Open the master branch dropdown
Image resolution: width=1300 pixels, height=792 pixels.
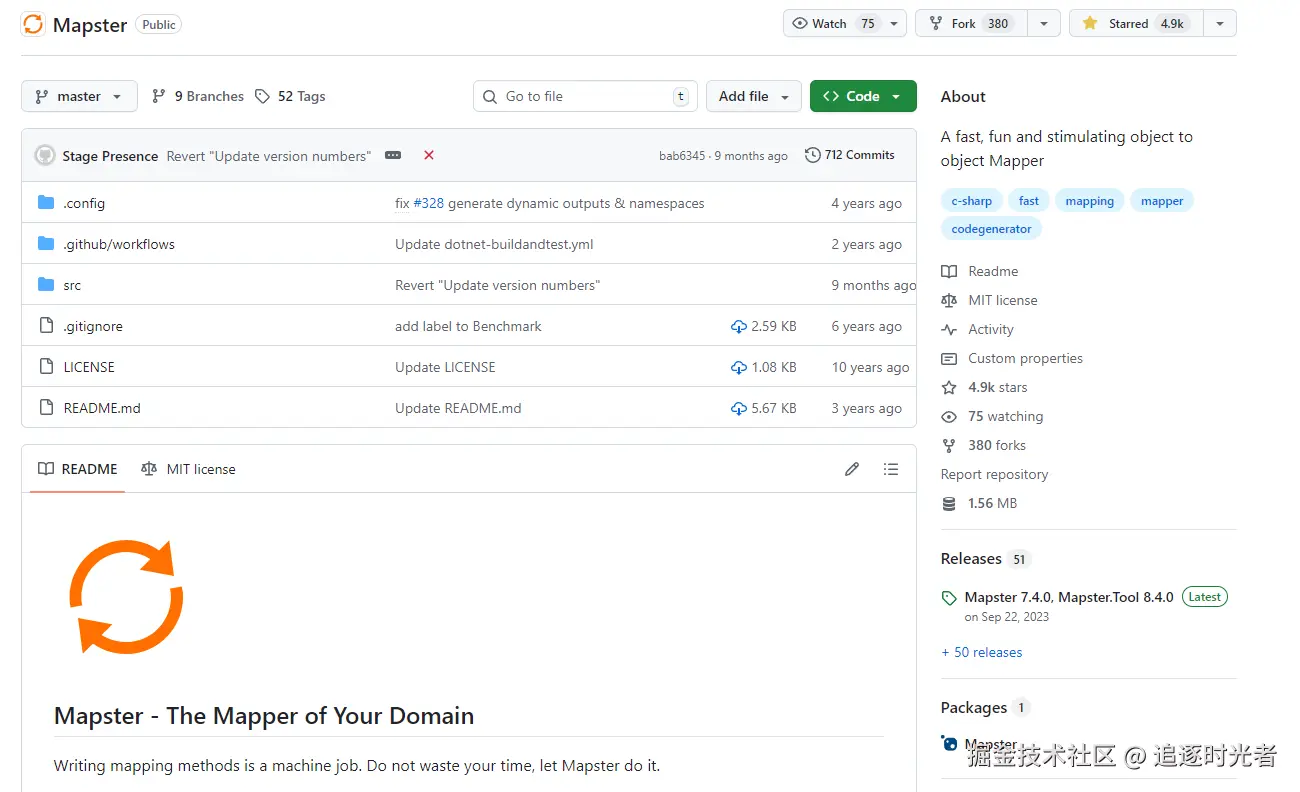pyautogui.click(x=79, y=96)
